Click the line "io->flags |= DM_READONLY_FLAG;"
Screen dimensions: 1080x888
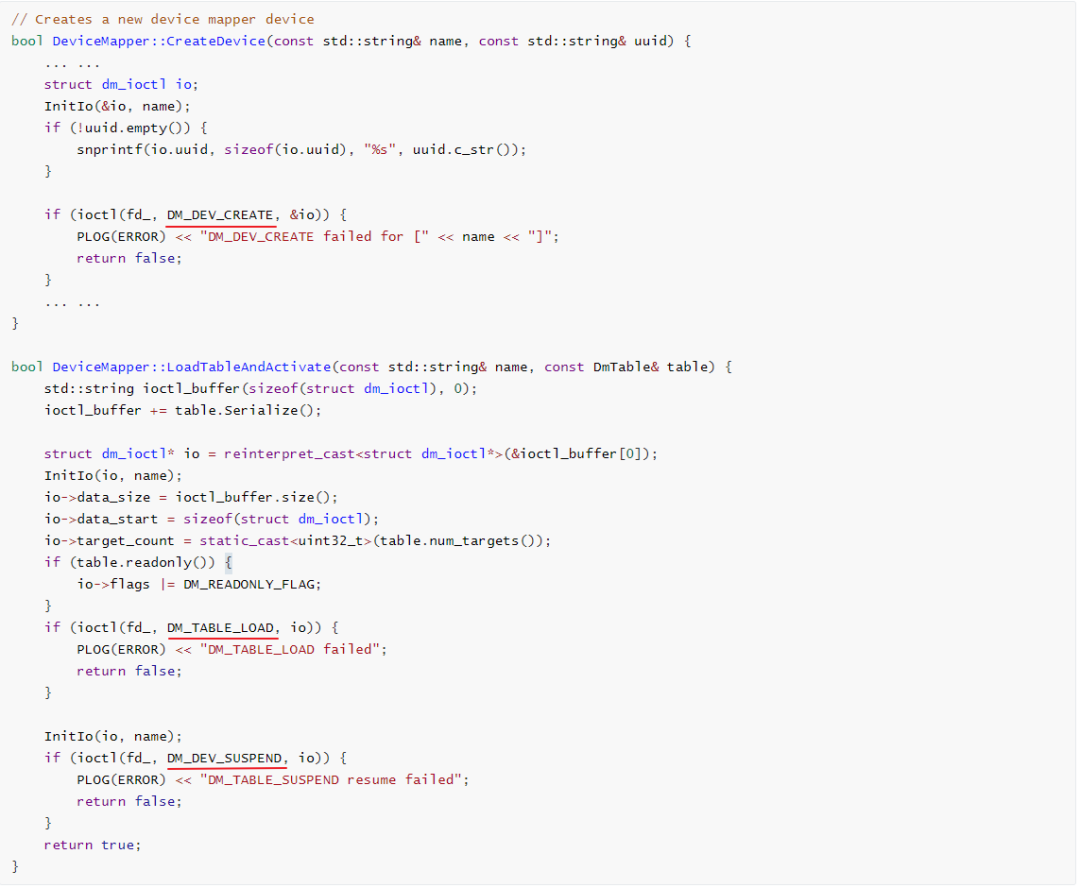point(199,585)
